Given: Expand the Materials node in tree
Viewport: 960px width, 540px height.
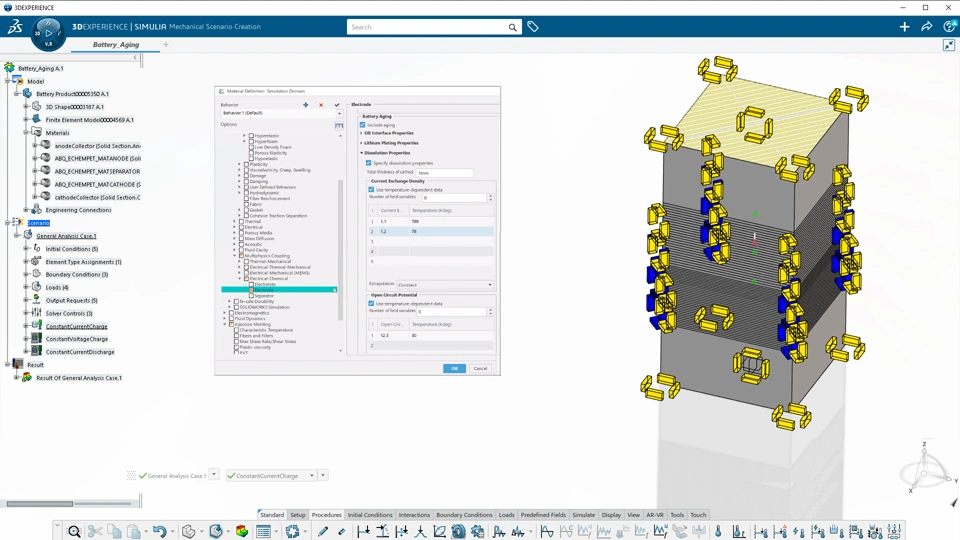Looking at the screenshot, I should point(26,133).
